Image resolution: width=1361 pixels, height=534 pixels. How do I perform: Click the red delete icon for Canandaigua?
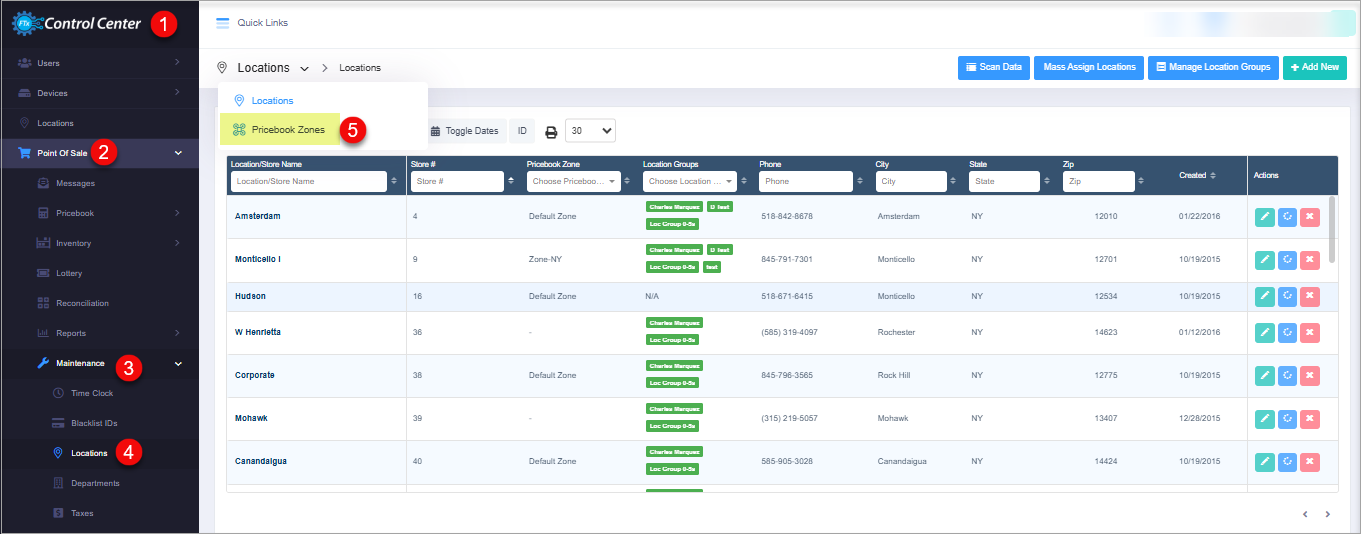[x=1310, y=461]
